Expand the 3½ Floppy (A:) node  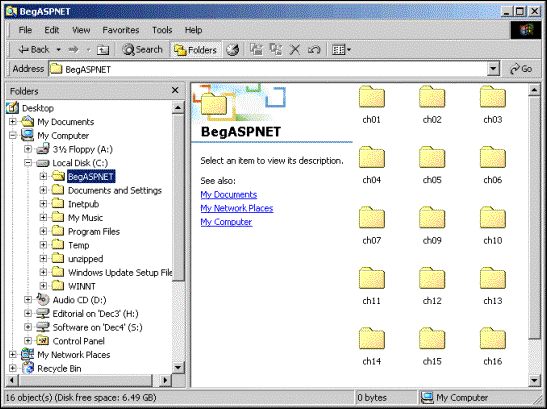point(28,149)
